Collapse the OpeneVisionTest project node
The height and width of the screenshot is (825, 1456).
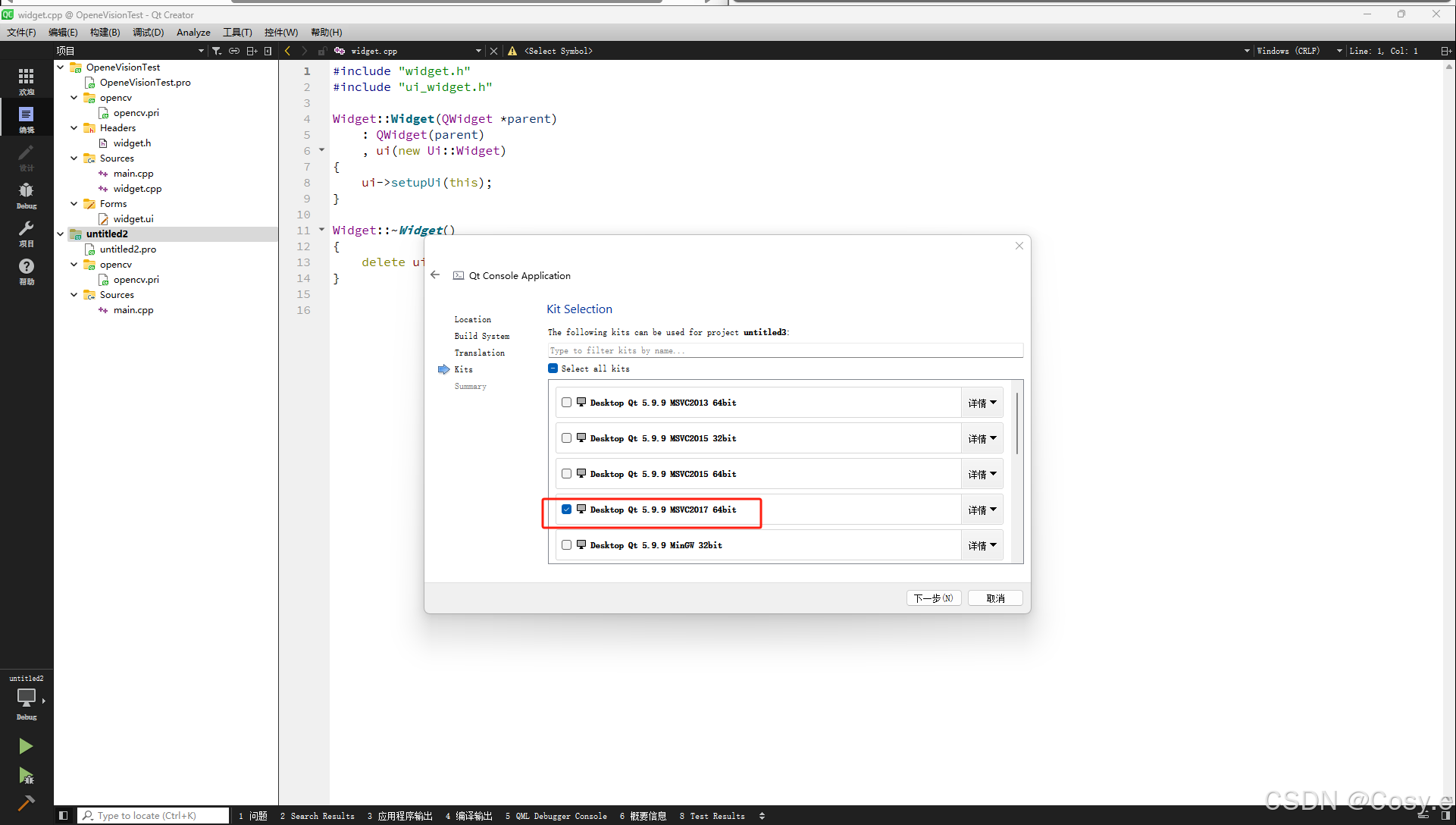coord(61,67)
